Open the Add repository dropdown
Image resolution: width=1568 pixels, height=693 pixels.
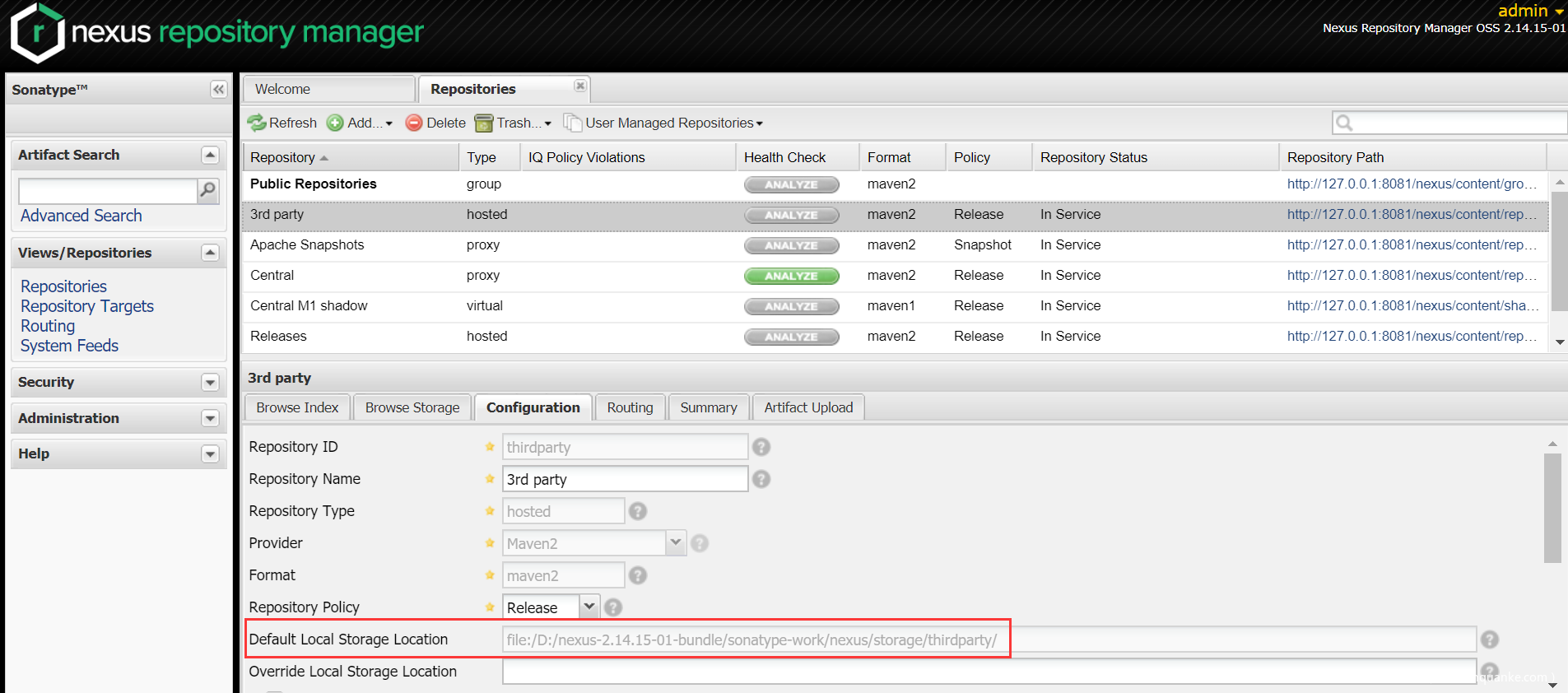click(360, 123)
